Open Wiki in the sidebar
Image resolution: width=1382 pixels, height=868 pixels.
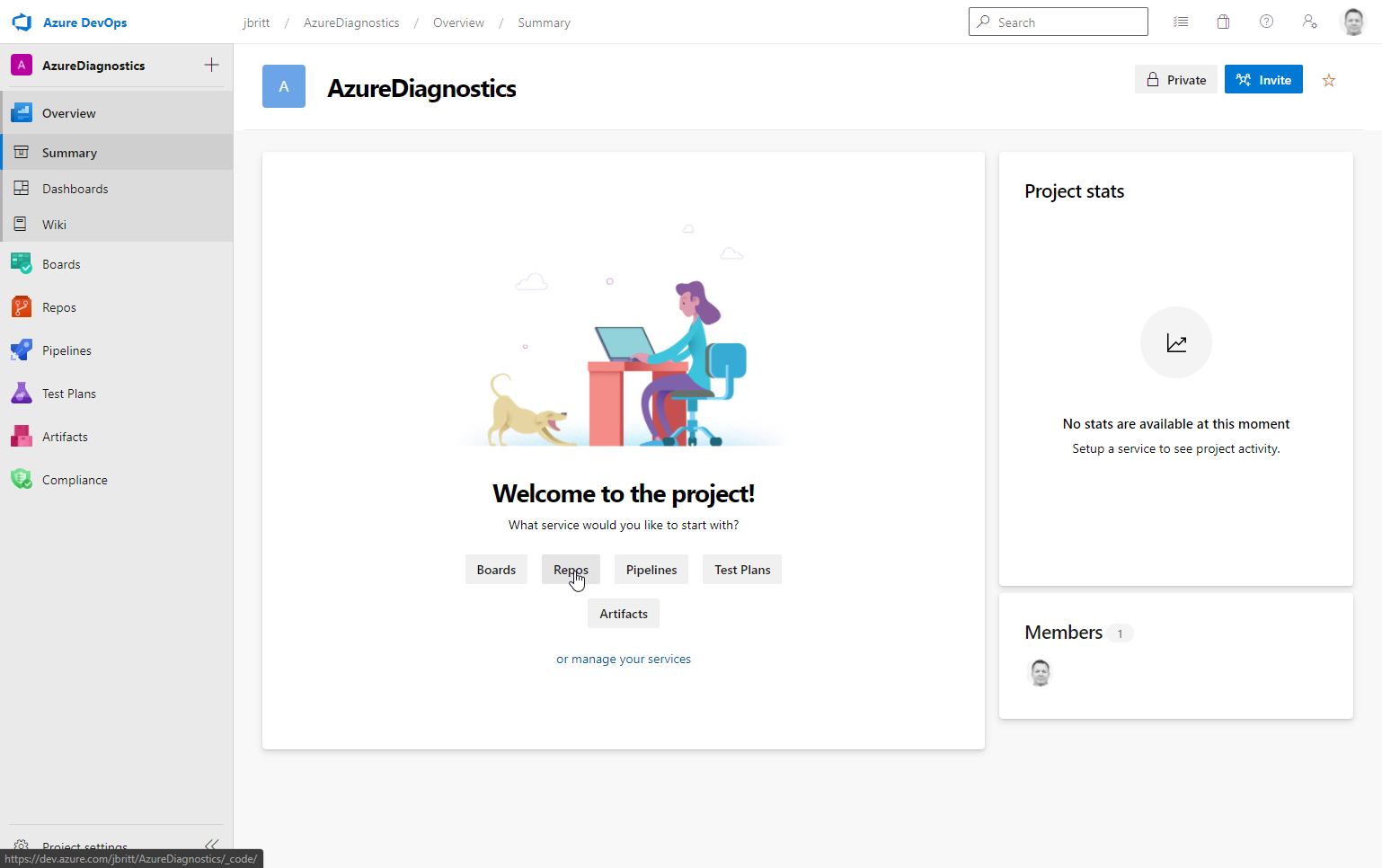pos(117,225)
